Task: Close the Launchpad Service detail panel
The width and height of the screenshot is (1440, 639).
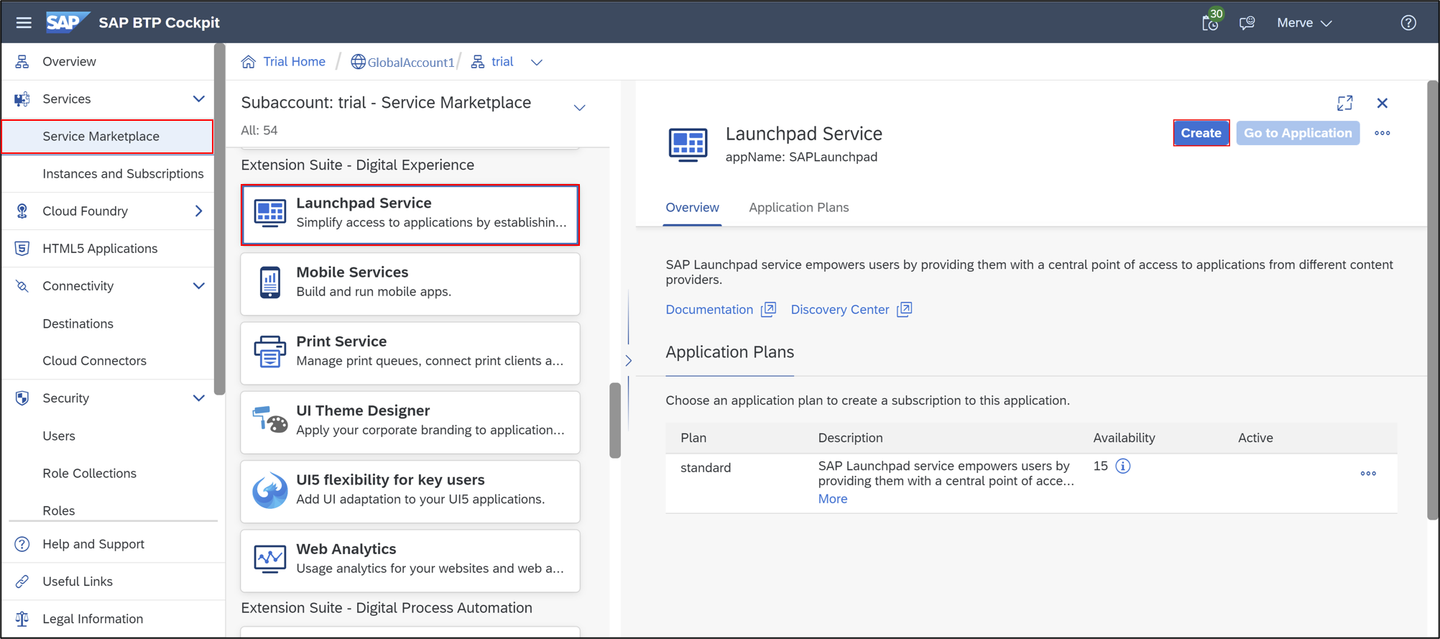Action: (1382, 103)
